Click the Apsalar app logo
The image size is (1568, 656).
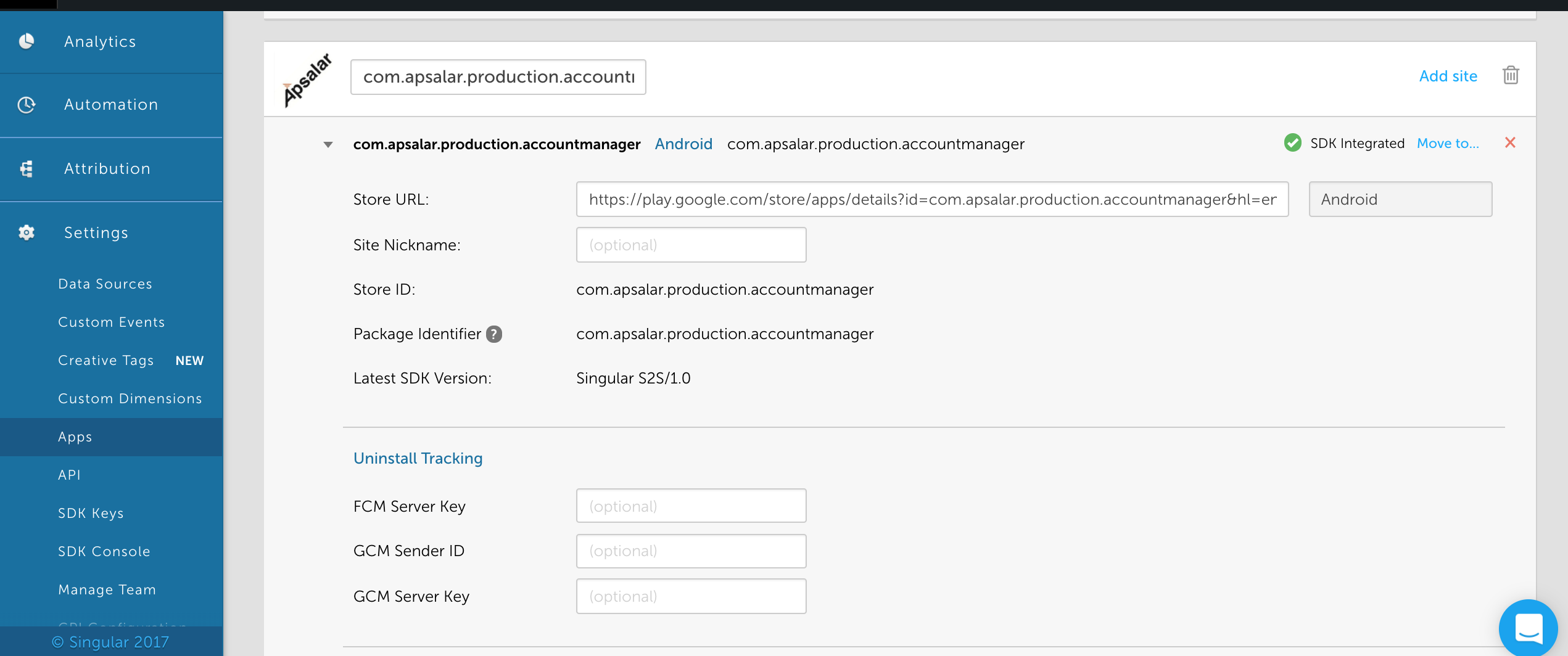(x=307, y=79)
